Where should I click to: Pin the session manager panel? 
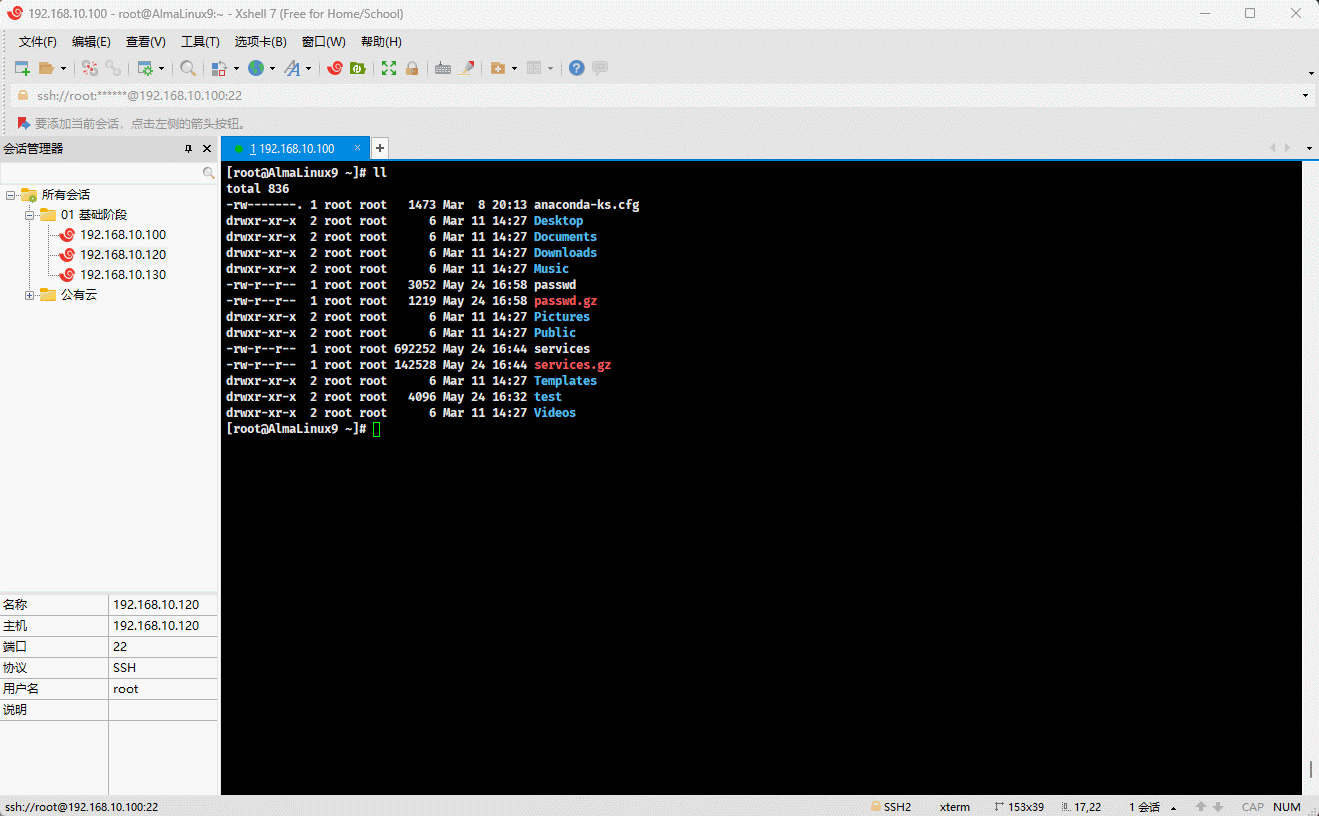188,149
